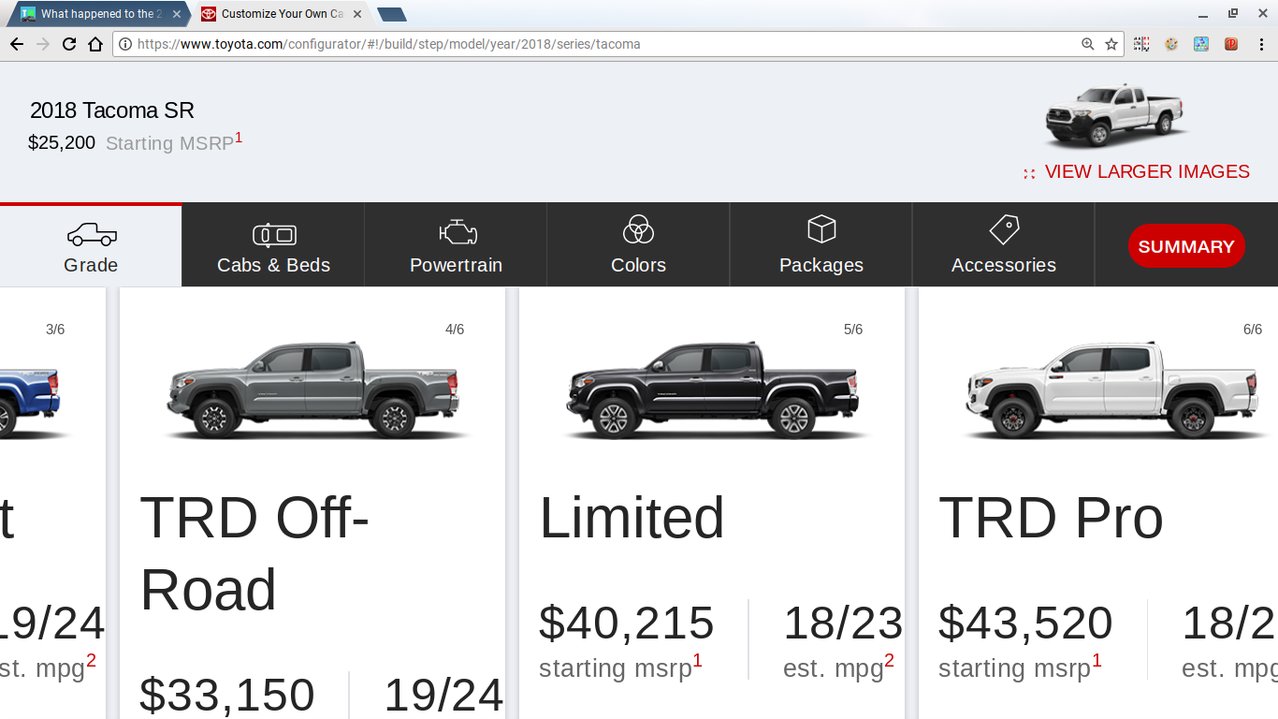
Task: Go back to the previous page
Action: point(17,44)
